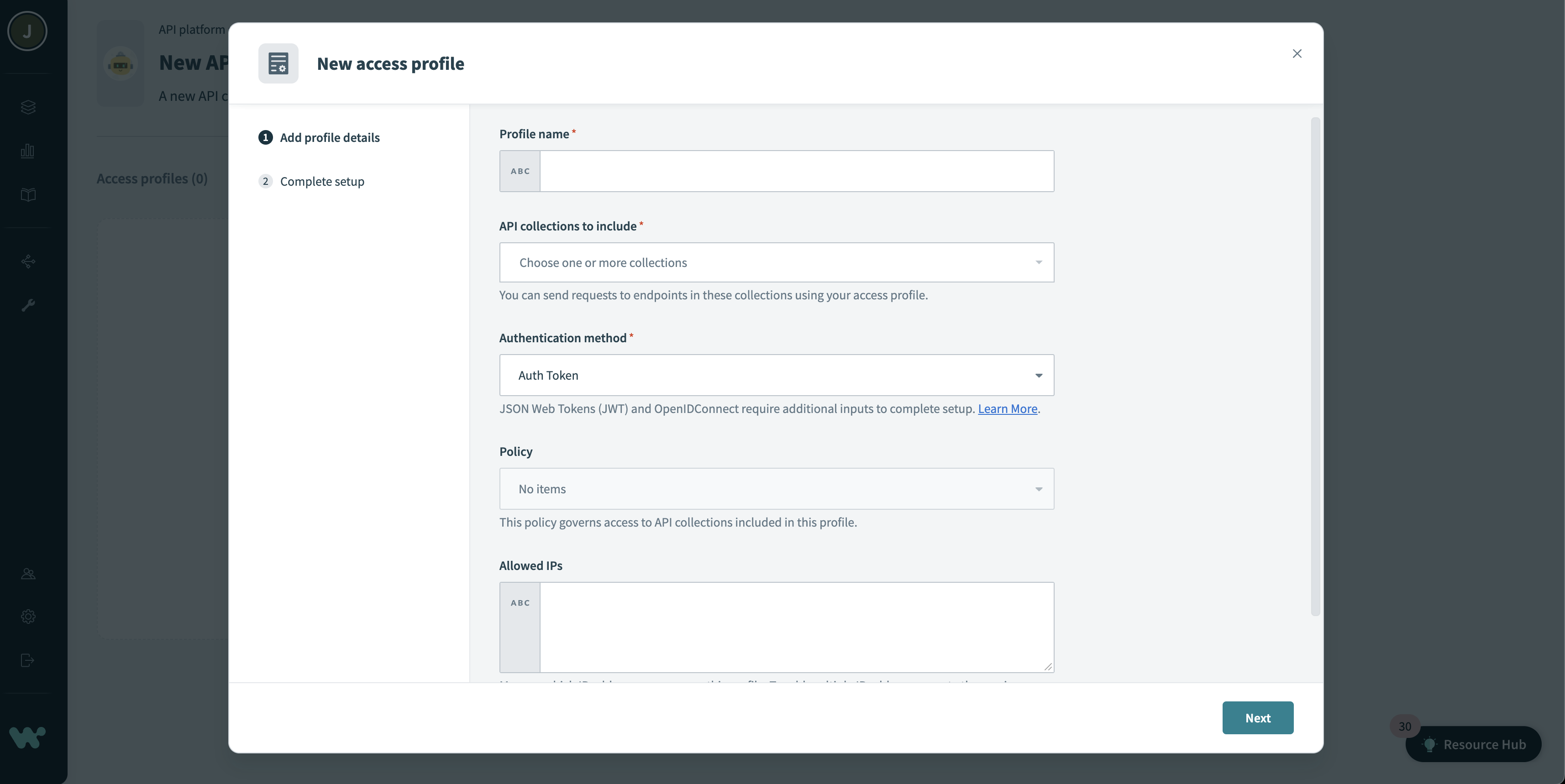Viewport: 1565px width, 784px height.
Task: Open the Policy dropdown showing No items
Action: pyautogui.click(x=776, y=489)
